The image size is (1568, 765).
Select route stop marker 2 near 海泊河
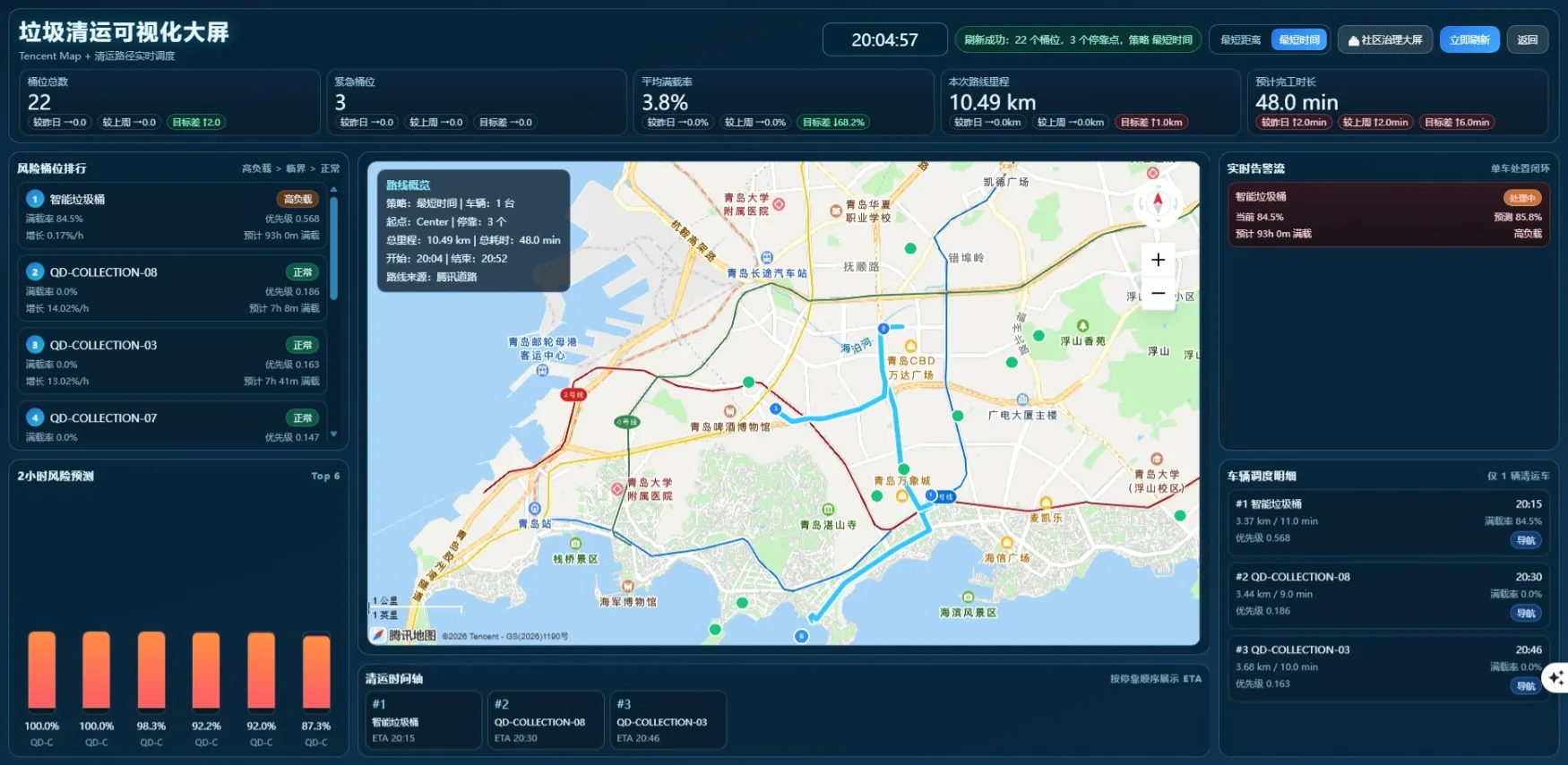(x=883, y=329)
